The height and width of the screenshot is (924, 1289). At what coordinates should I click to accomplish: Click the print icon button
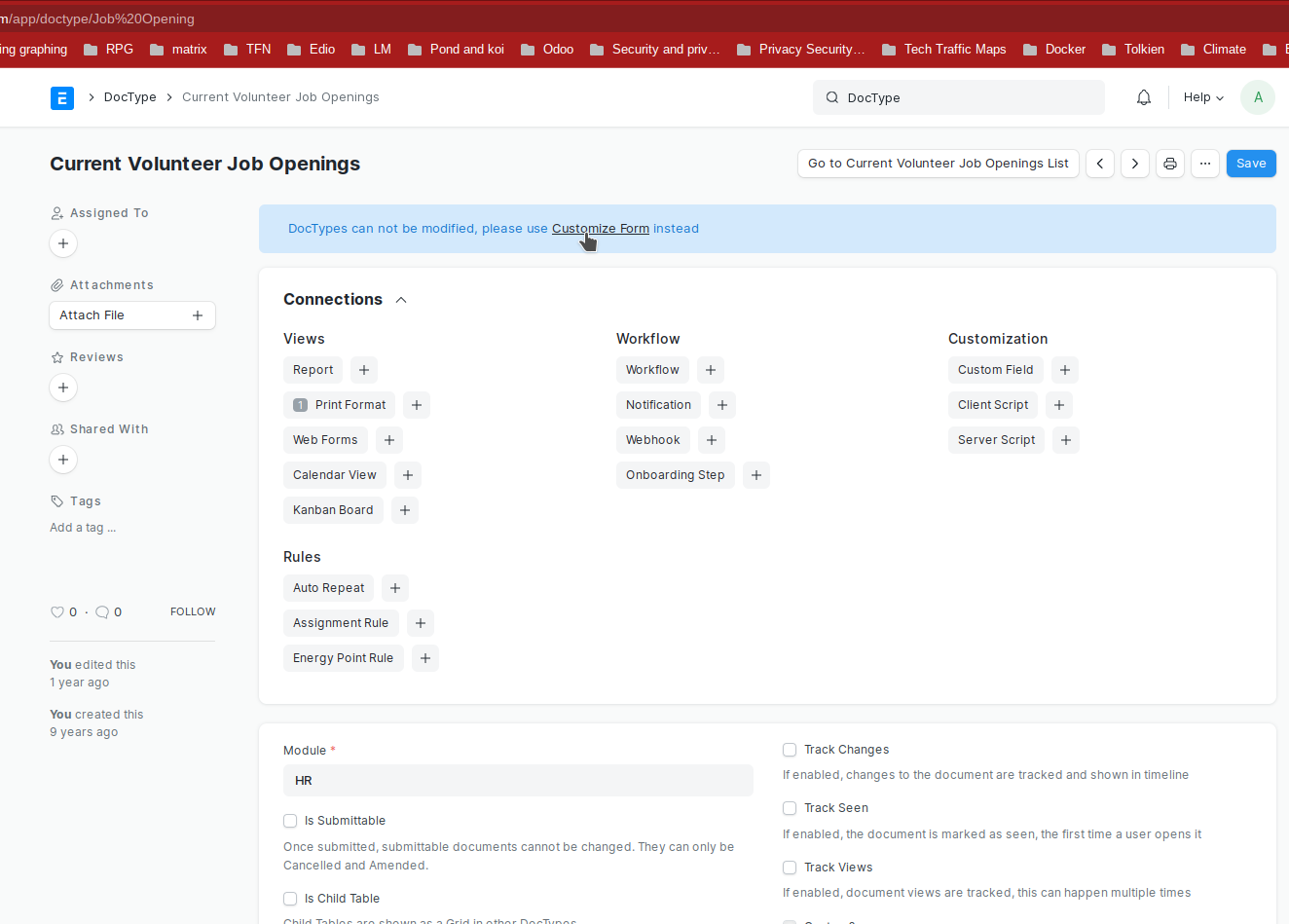(1170, 164)
